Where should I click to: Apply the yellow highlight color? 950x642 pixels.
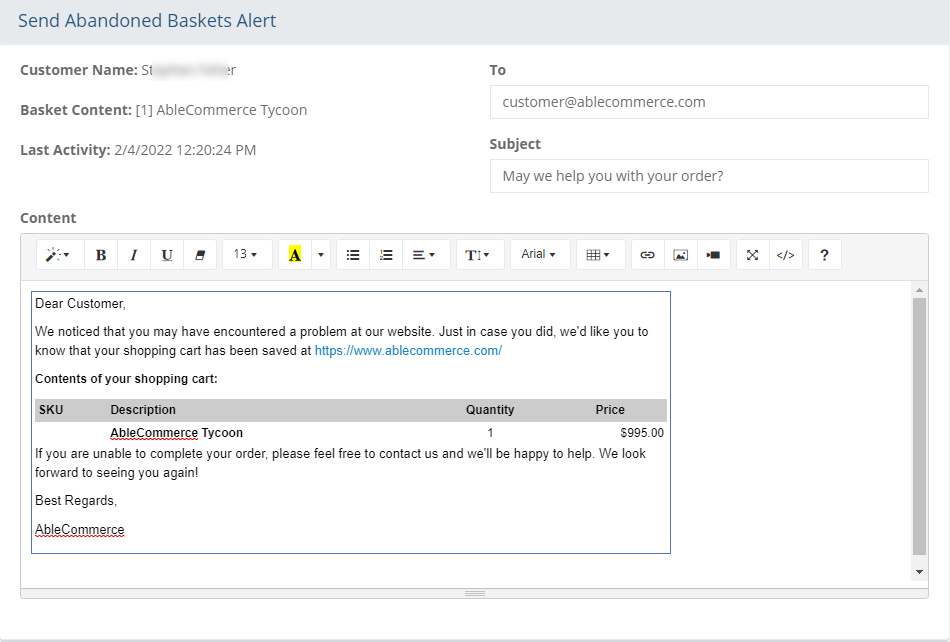[294, 255]
